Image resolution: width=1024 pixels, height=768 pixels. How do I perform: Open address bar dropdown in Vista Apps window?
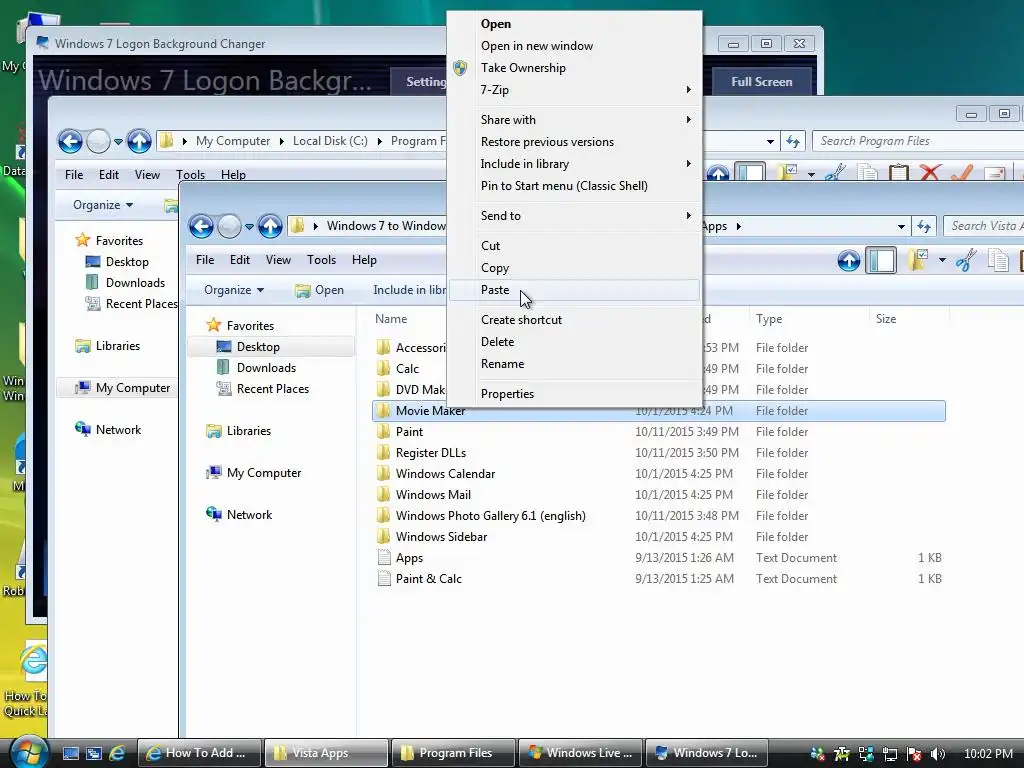coord(901,227)
